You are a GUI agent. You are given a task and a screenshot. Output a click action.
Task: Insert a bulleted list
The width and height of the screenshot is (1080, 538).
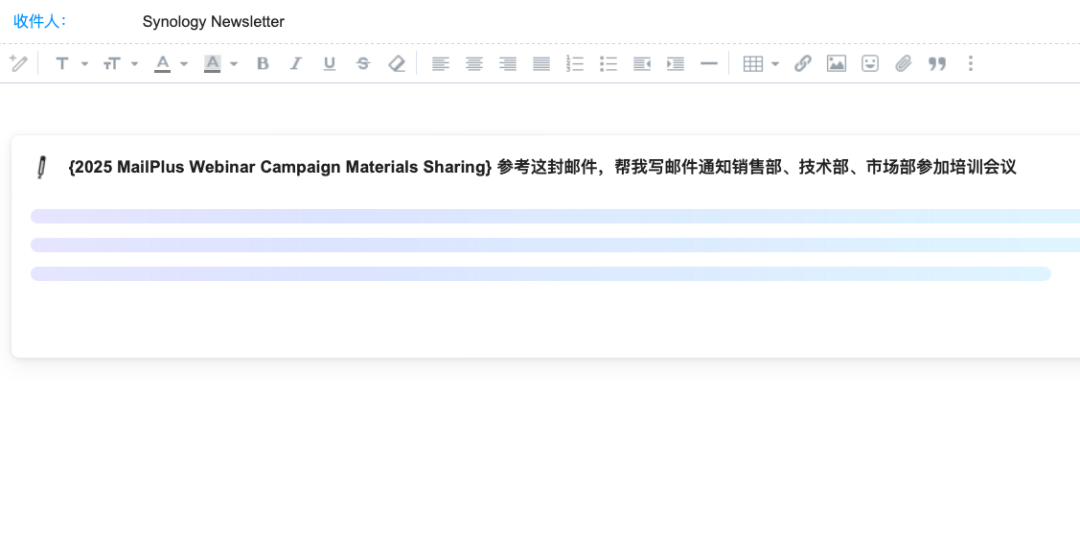[608, 63]
